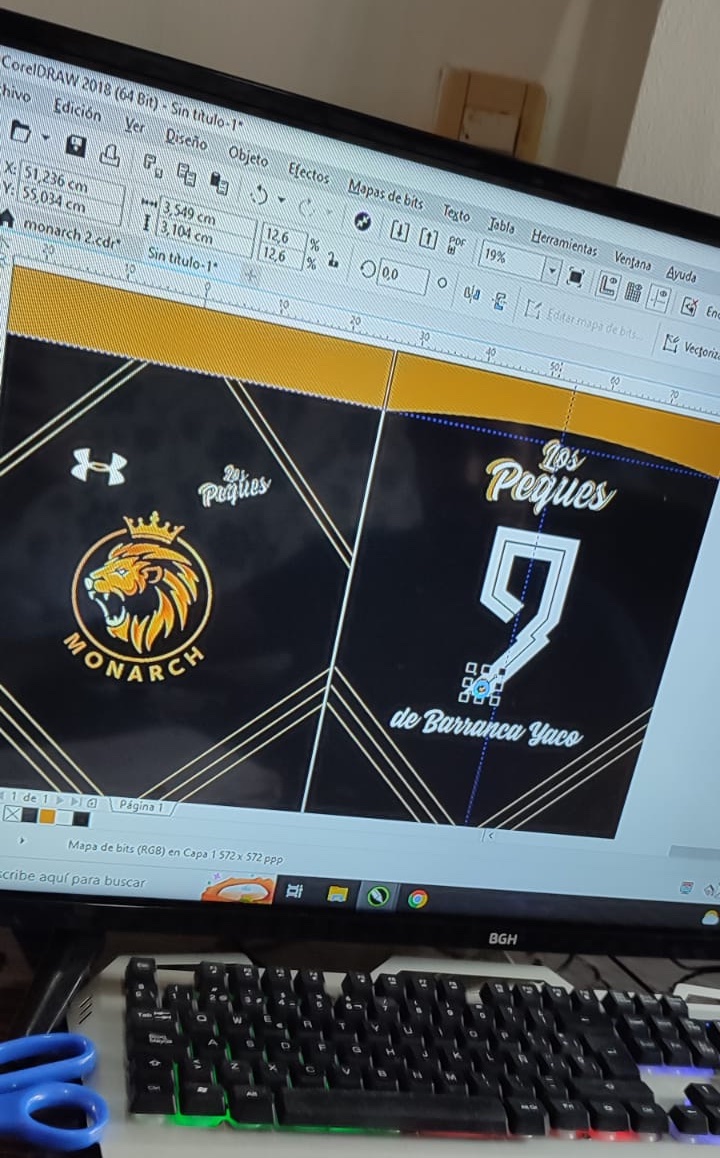720x1158 pixels.
Task: Click the Import icon with down arrow
Action: [399, 231]
